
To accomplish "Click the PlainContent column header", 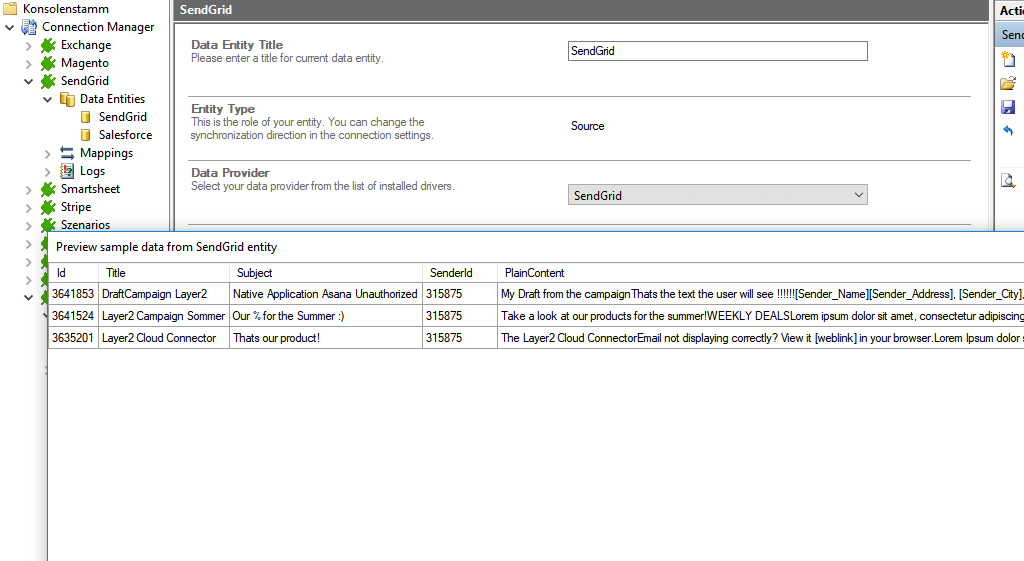I will 534,273.
